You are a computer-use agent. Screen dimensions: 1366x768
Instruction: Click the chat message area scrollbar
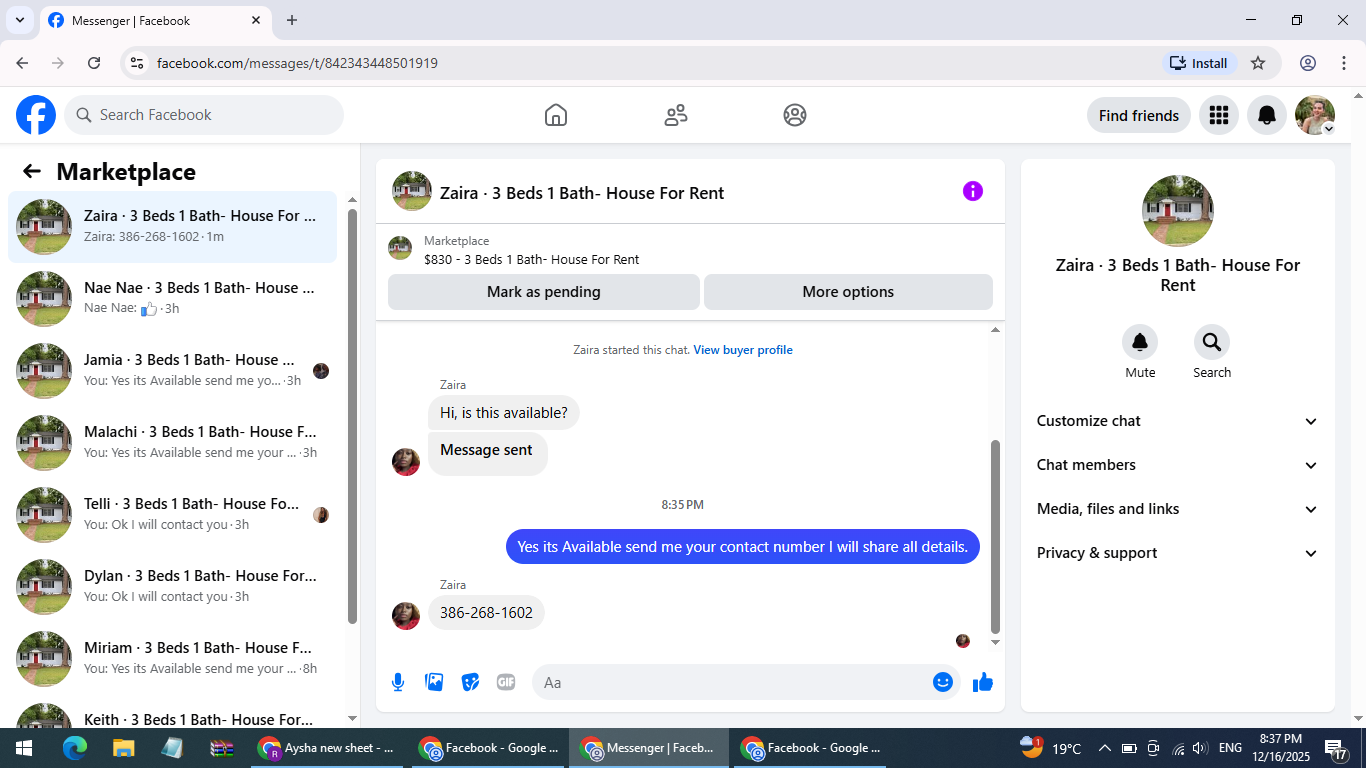(995, 536)
